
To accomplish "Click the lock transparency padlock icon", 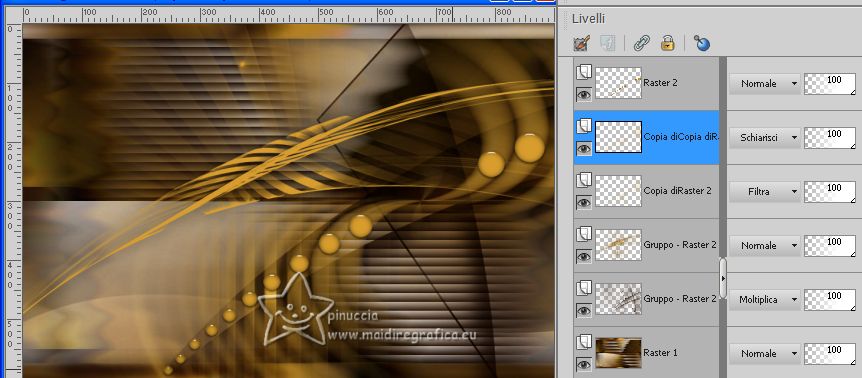I will point(667,43).
